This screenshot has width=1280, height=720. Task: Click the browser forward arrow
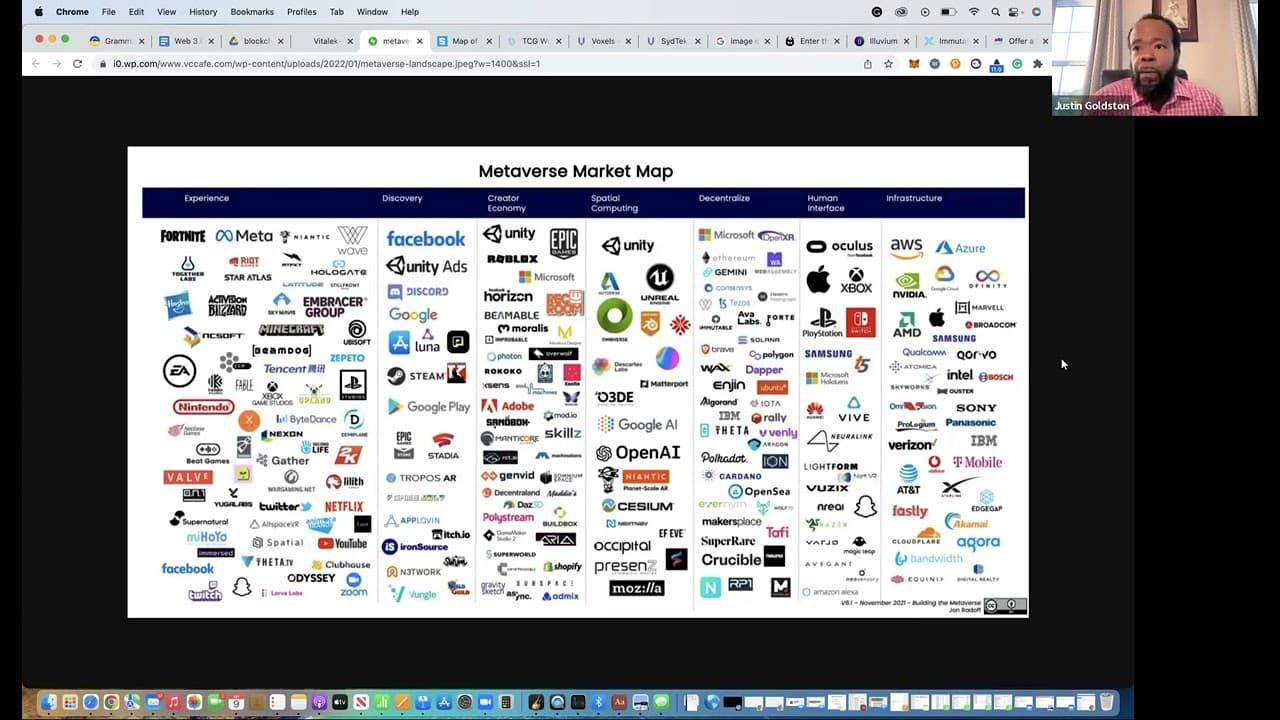pos(56,63)
